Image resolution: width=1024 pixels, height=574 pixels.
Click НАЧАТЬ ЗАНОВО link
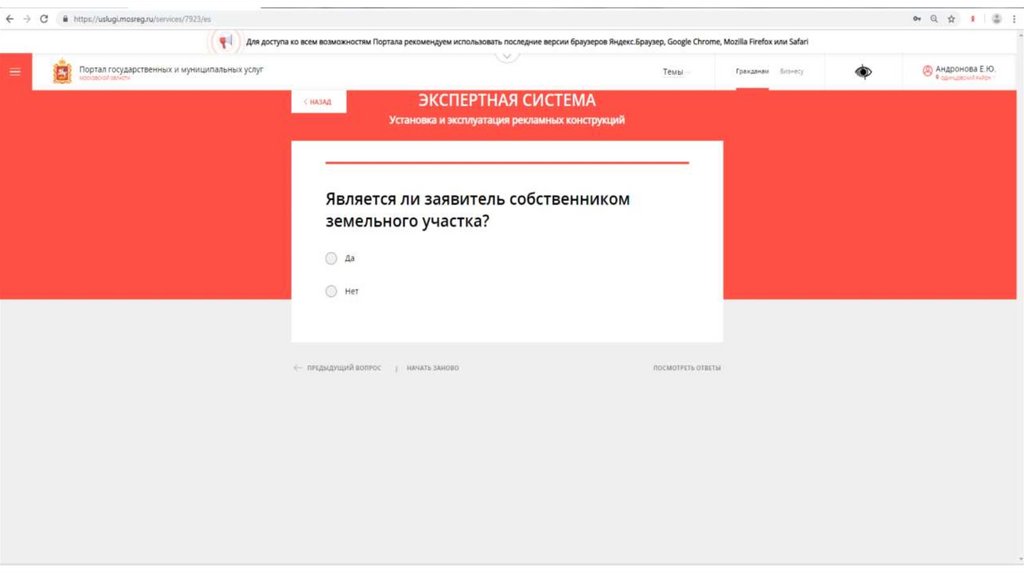(432, 368)
